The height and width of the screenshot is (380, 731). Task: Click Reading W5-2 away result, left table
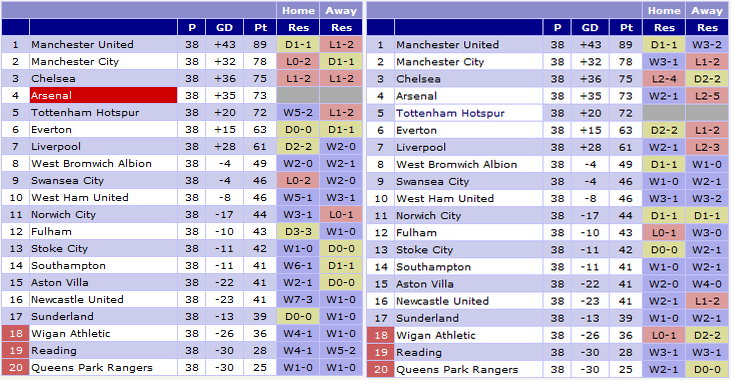pyautogui.click(x=341, y=350)
